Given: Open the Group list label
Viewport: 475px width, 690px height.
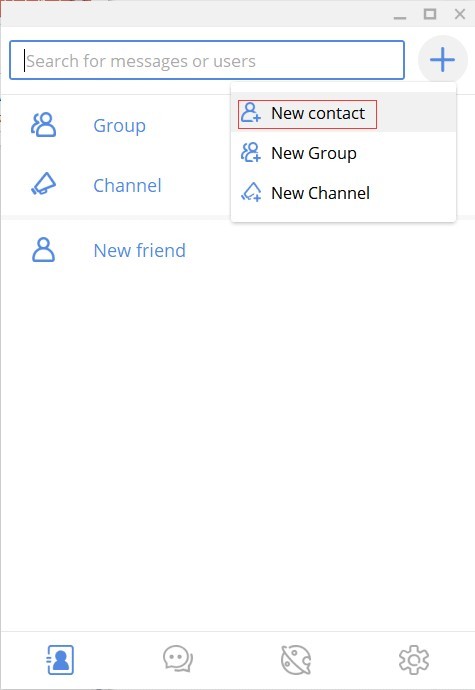Looking at the screenshot, I should coord(119,126).
